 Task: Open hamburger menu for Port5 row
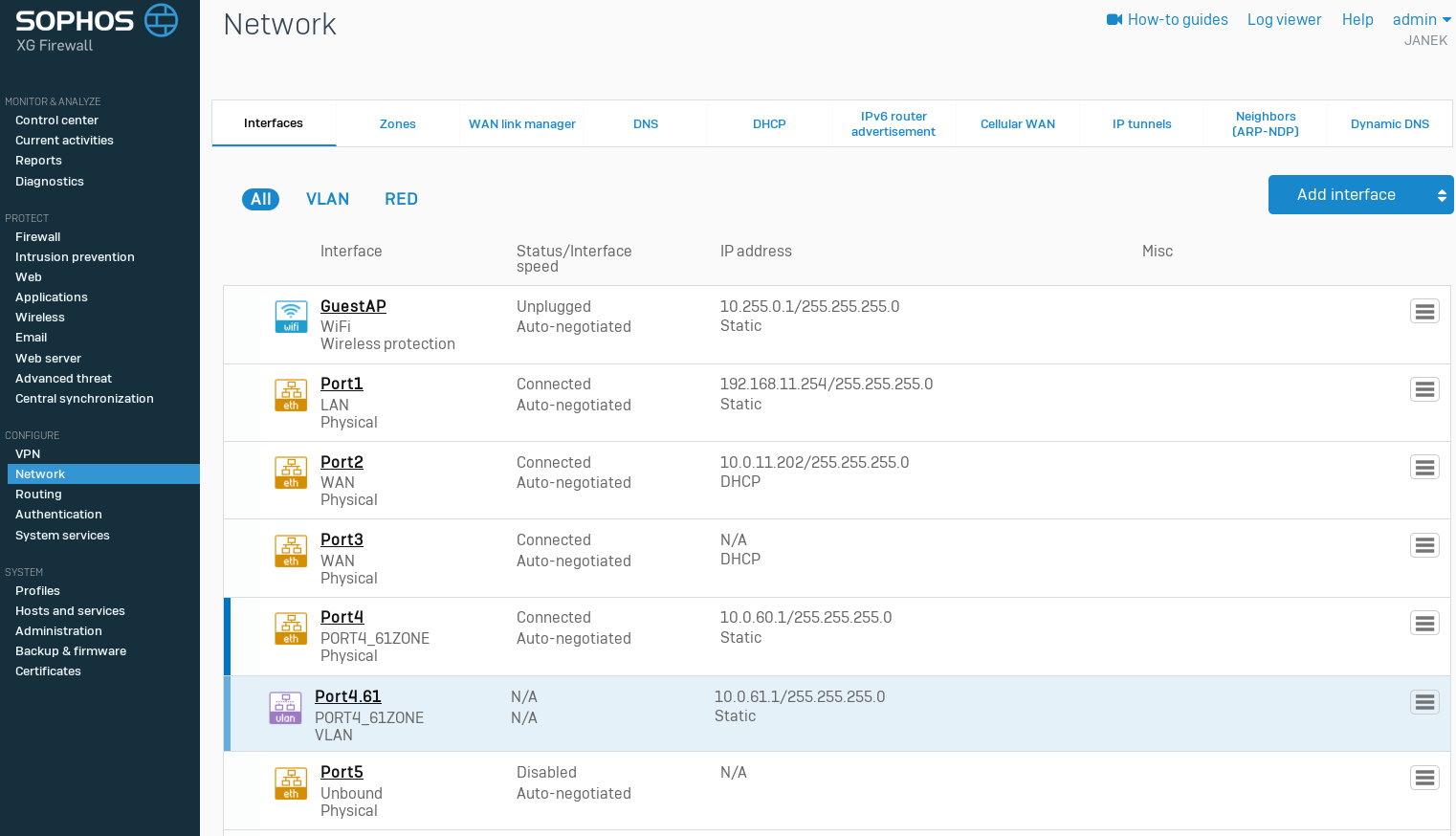tap(1424, 779)
